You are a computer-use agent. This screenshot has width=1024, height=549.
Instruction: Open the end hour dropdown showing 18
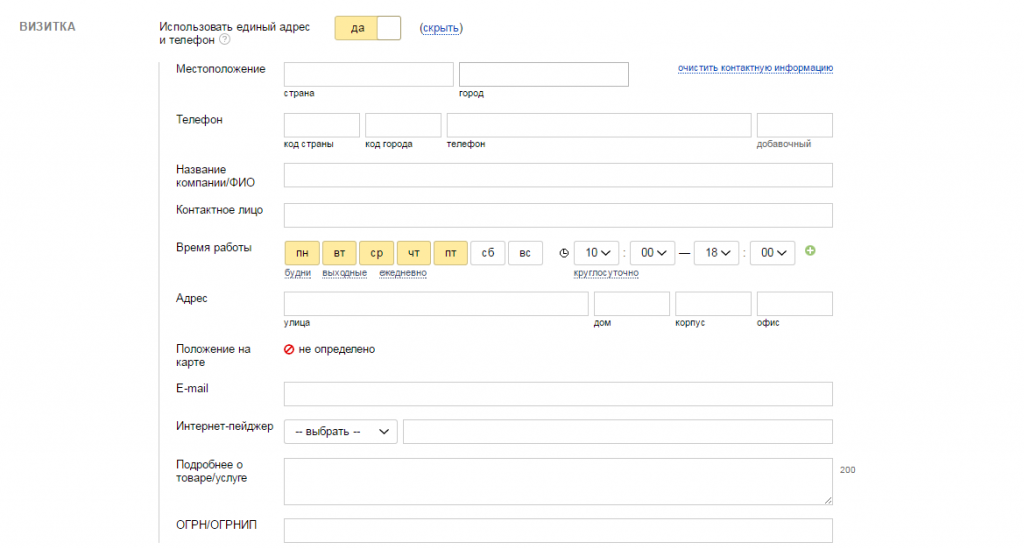(x=716, y=253)
